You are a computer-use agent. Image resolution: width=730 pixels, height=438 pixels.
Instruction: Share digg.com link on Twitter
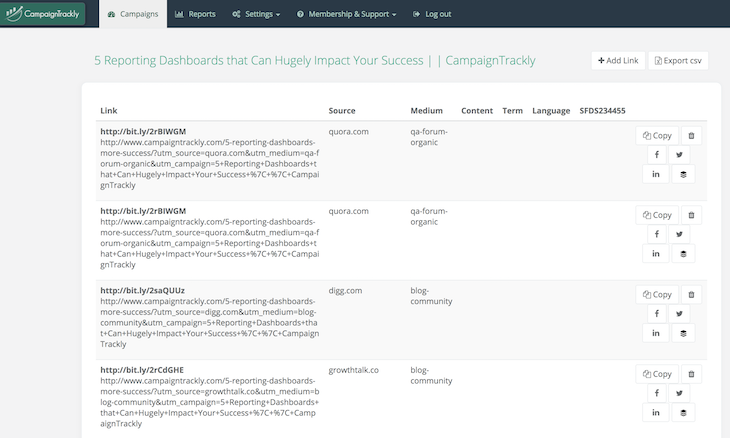tap(679, 314)
